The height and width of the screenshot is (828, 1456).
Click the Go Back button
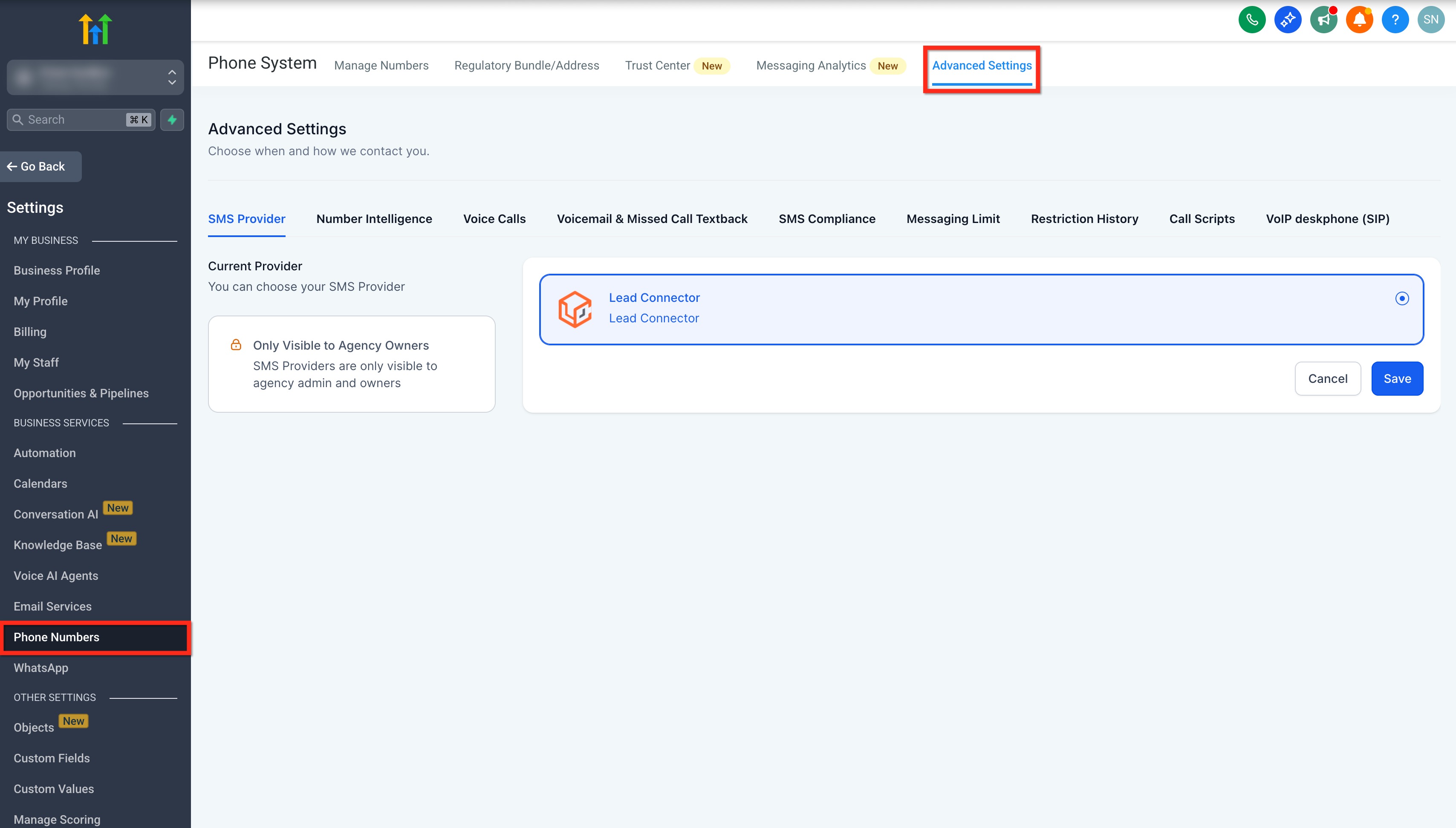coord(40,167)
